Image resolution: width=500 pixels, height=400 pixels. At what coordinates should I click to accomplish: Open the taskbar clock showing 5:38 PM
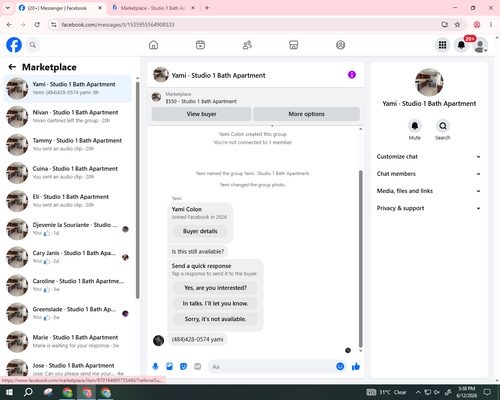click(467, 392)
